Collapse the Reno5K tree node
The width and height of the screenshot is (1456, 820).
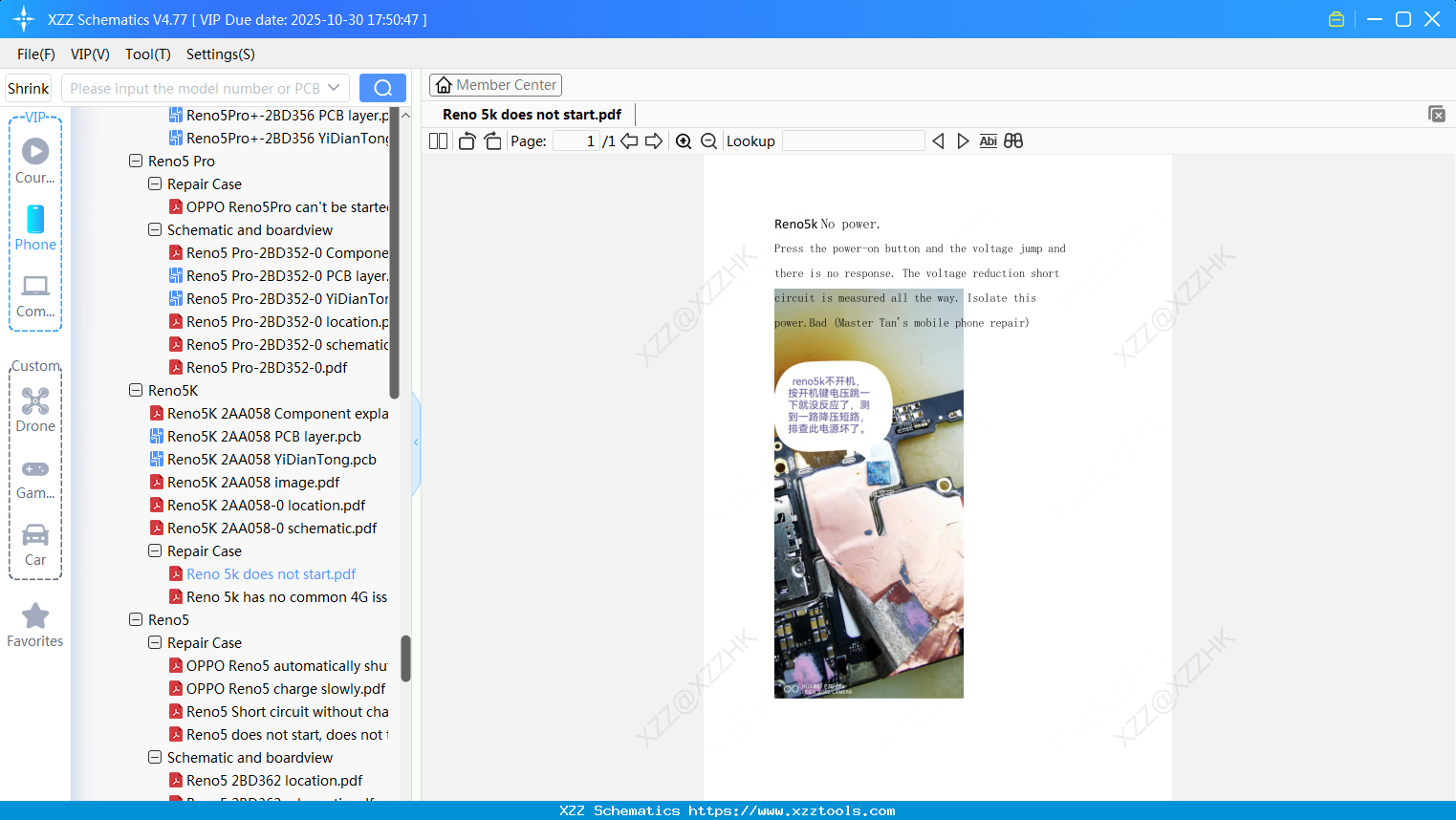click(136, 390)
